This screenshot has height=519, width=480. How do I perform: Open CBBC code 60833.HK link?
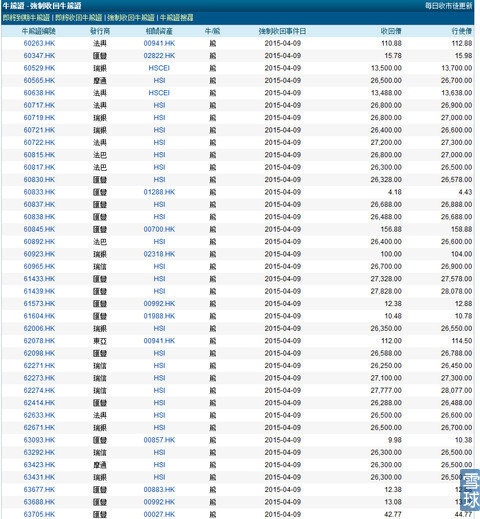[x=39, y=192]
